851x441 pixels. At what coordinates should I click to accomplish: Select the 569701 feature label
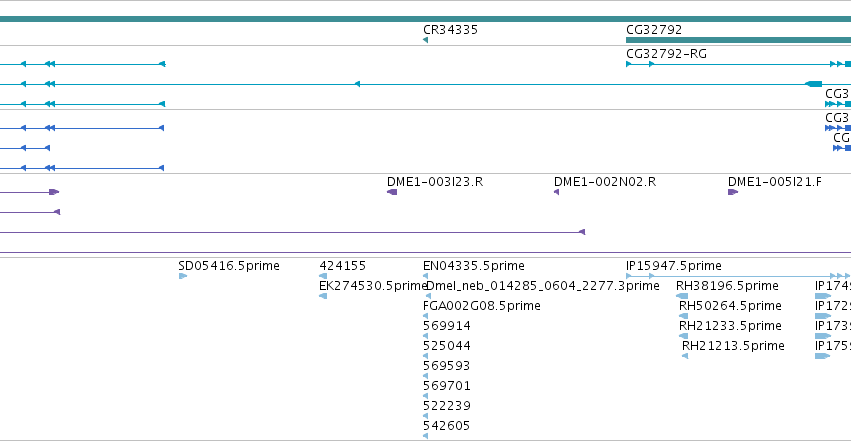[x=447, y=386]
